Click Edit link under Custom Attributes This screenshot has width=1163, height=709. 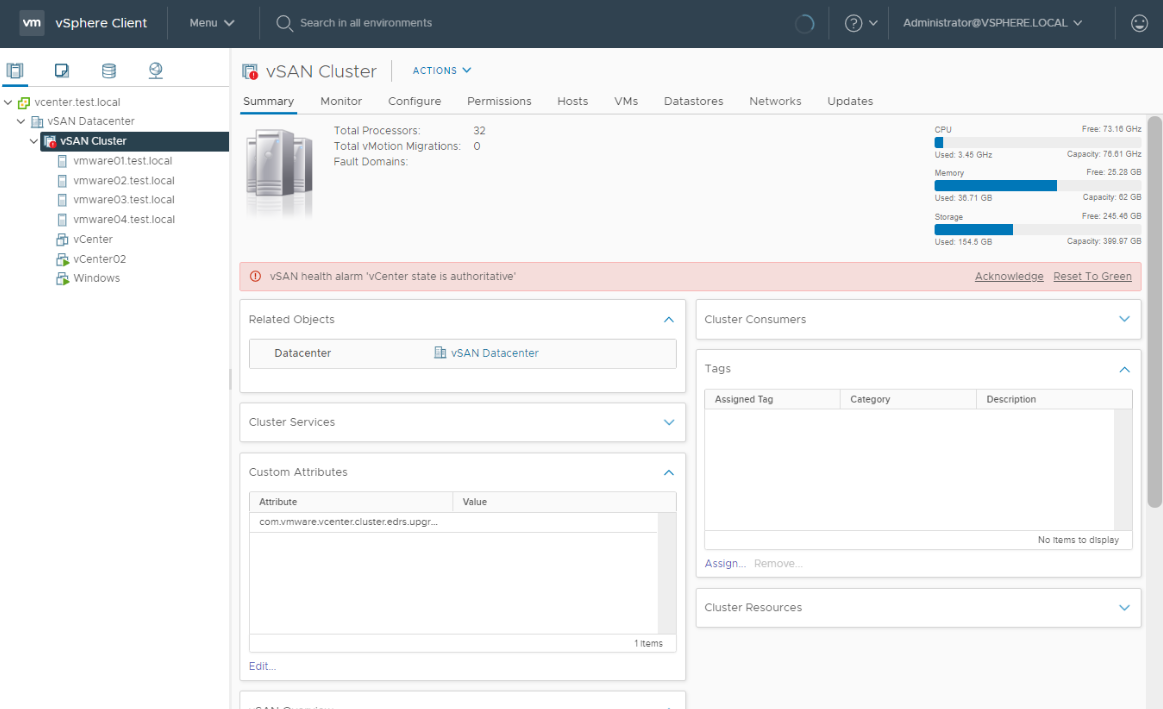262,666
